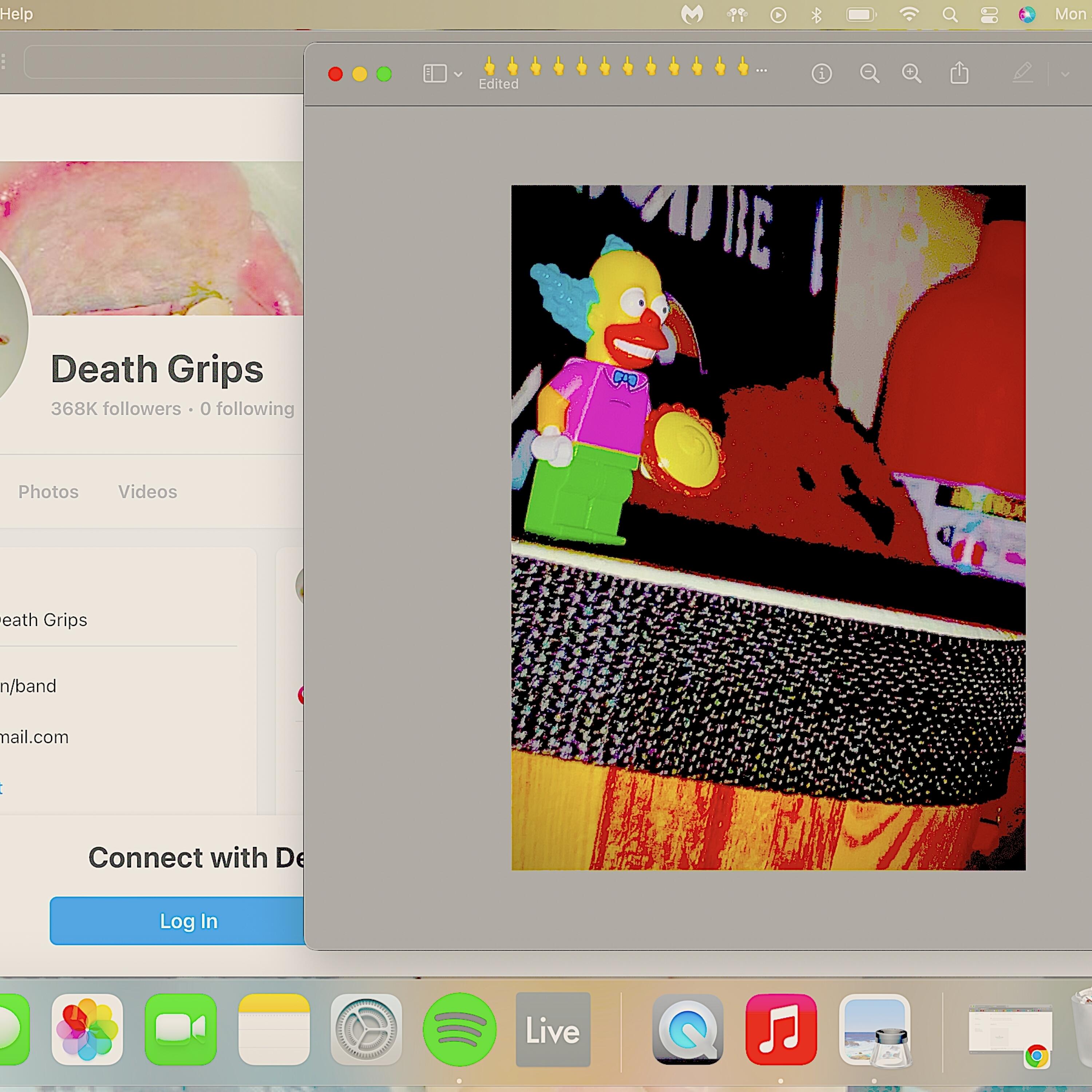Open the Share icon in Preview toolbar

point(959,74)
